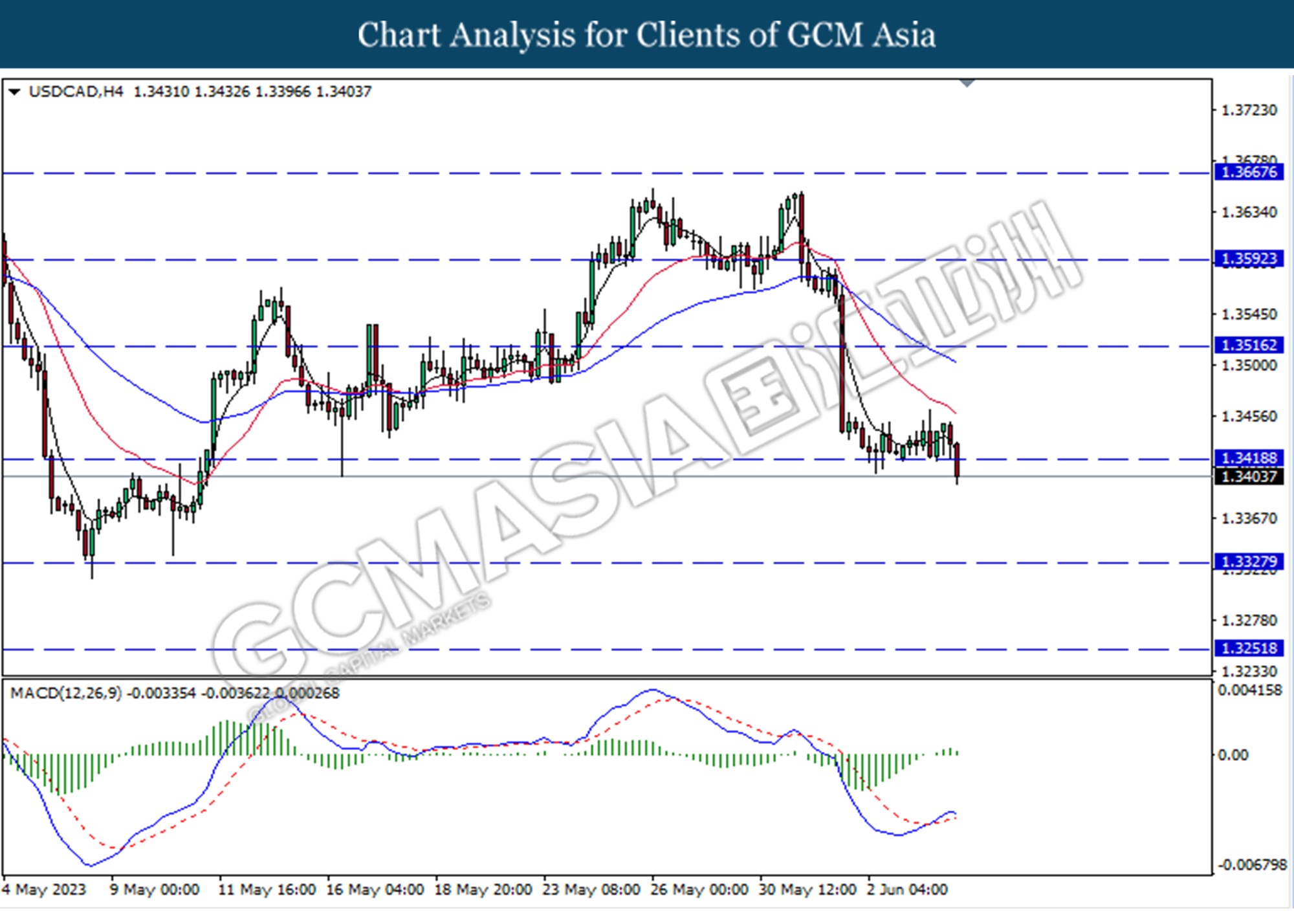1294x924 pixels.
Task: Select the 1.34188 support level label
Action: pyautogui.click(x=1249, y=458)
